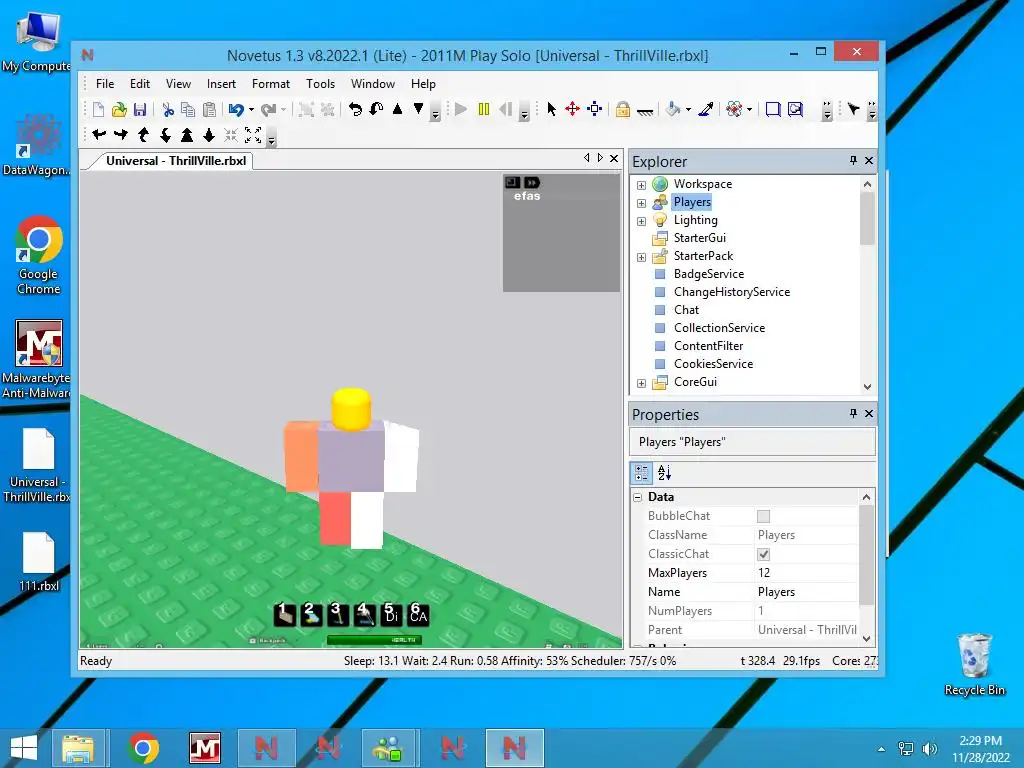This screenshot has height=768, width=1024.
Task: Click the Pan camera left arrow icon
Action: pos(99,135)
